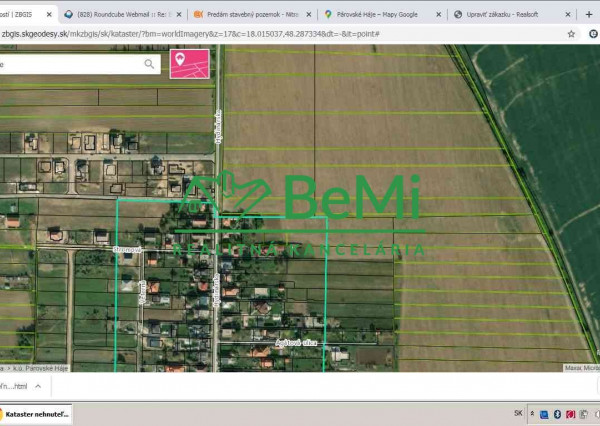600x426 pixels.
Task: Open the downloaded html file in download bar
Action: click(14, 386)
